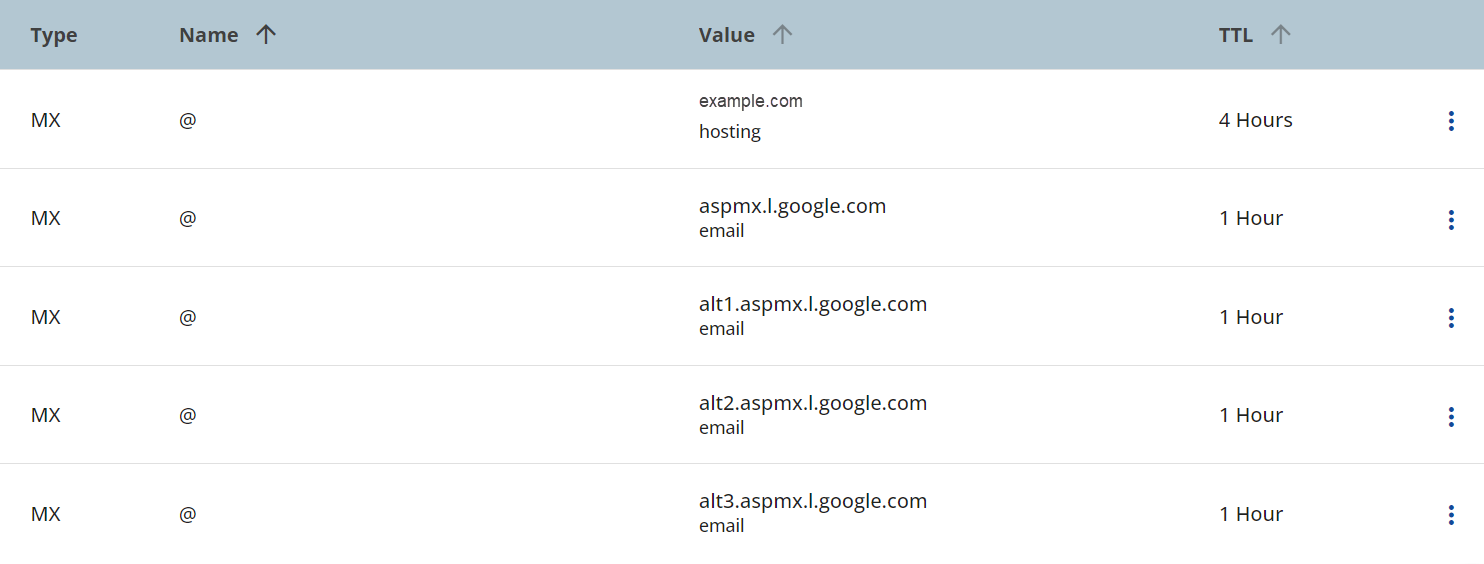This screenshot has width=1484, height=564.
Task: Click MX type in example.com row
Action: 46,121
